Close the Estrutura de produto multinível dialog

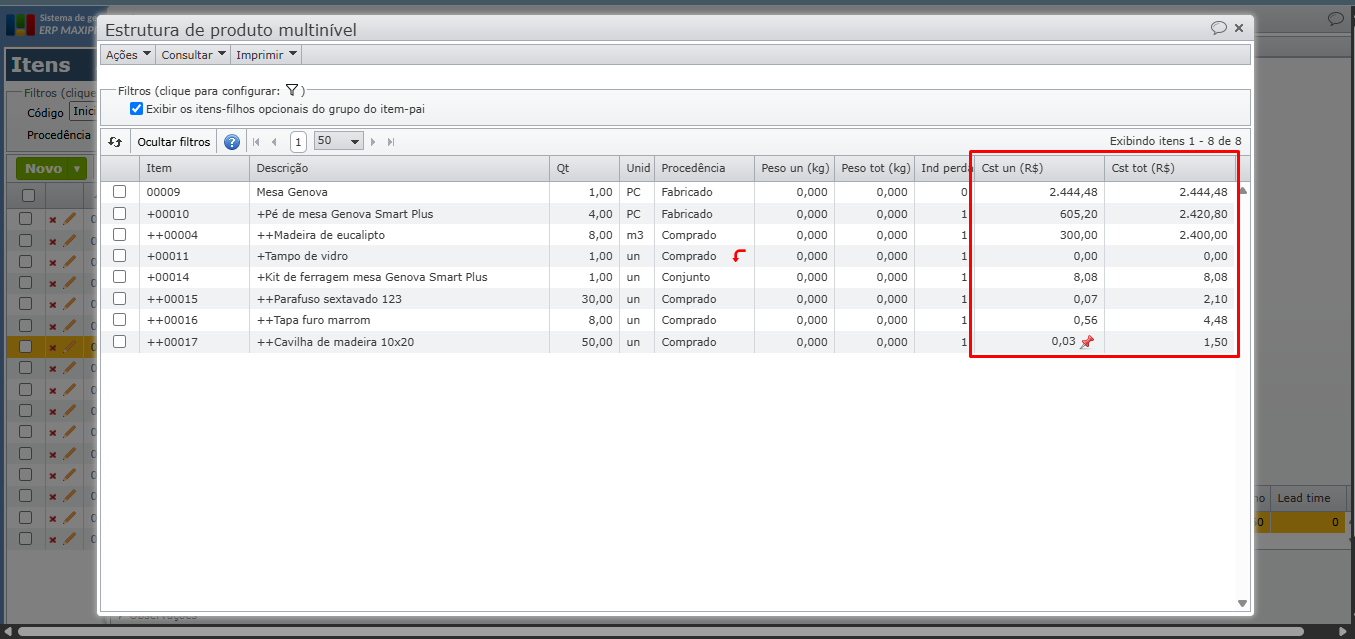tap(1239, 28)
